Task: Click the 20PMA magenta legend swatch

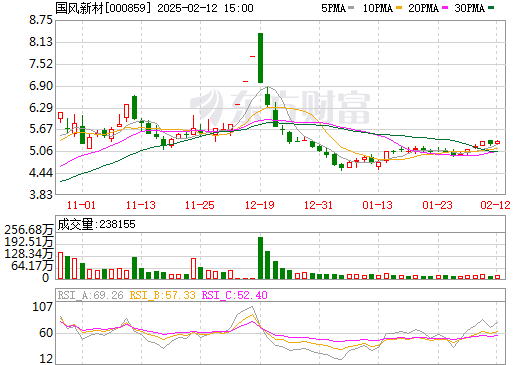Action: click(x=445, y=8)
